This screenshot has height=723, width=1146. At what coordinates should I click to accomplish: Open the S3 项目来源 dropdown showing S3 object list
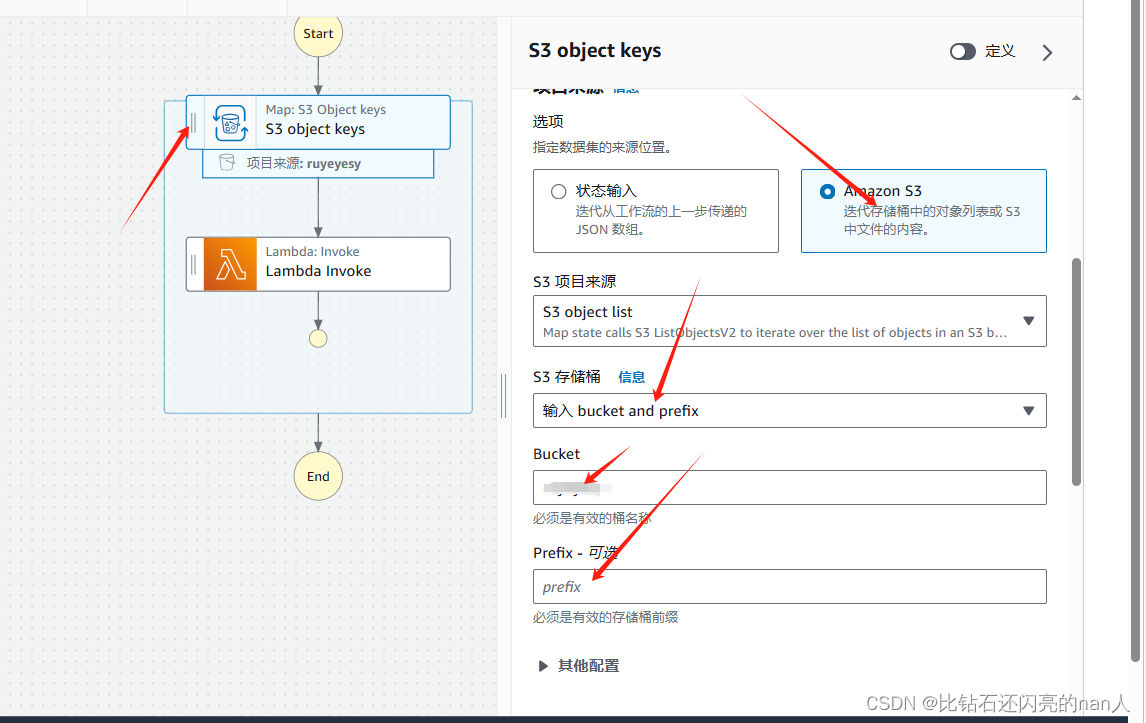pos(789,321)
